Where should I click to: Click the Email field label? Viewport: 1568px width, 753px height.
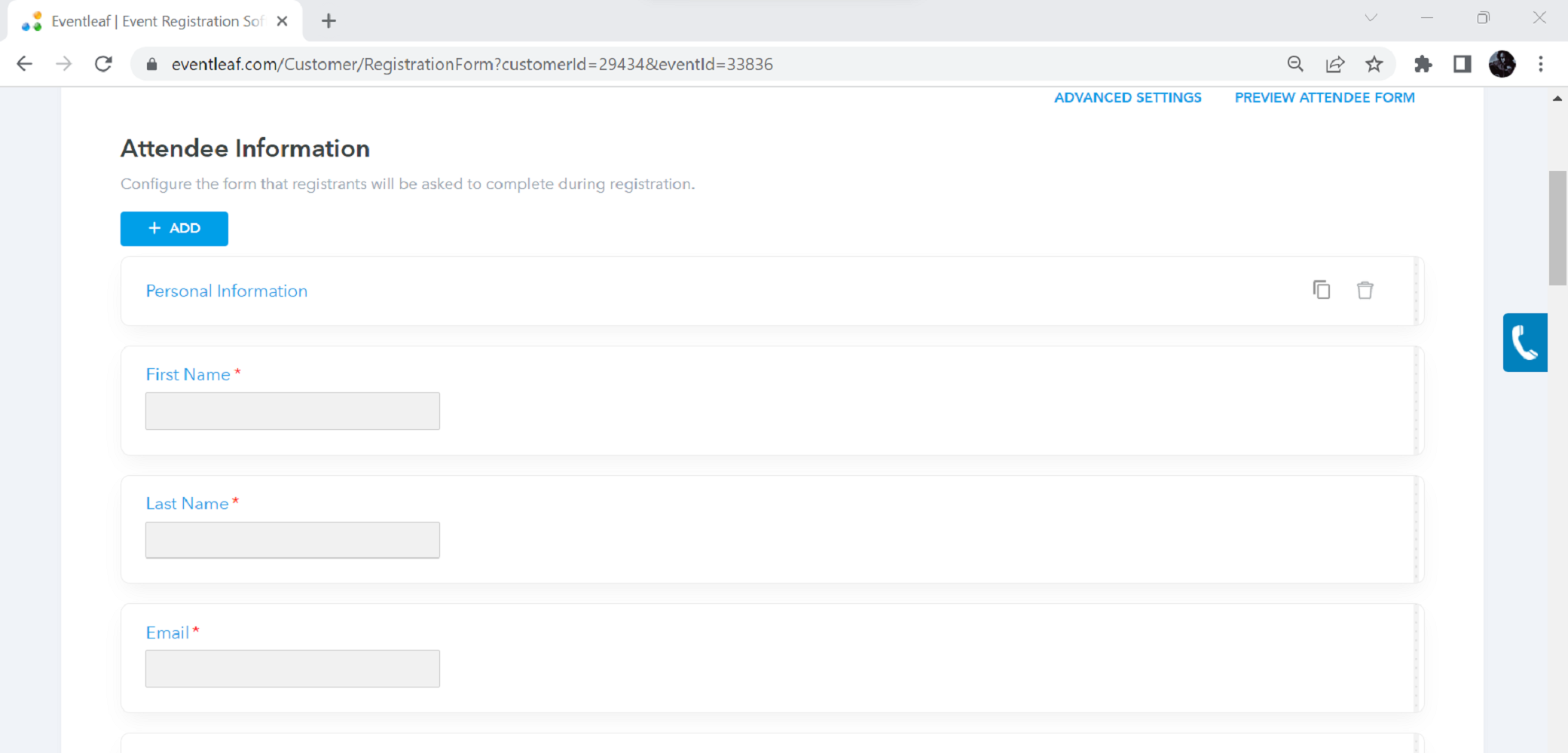[x=167, y=633]
